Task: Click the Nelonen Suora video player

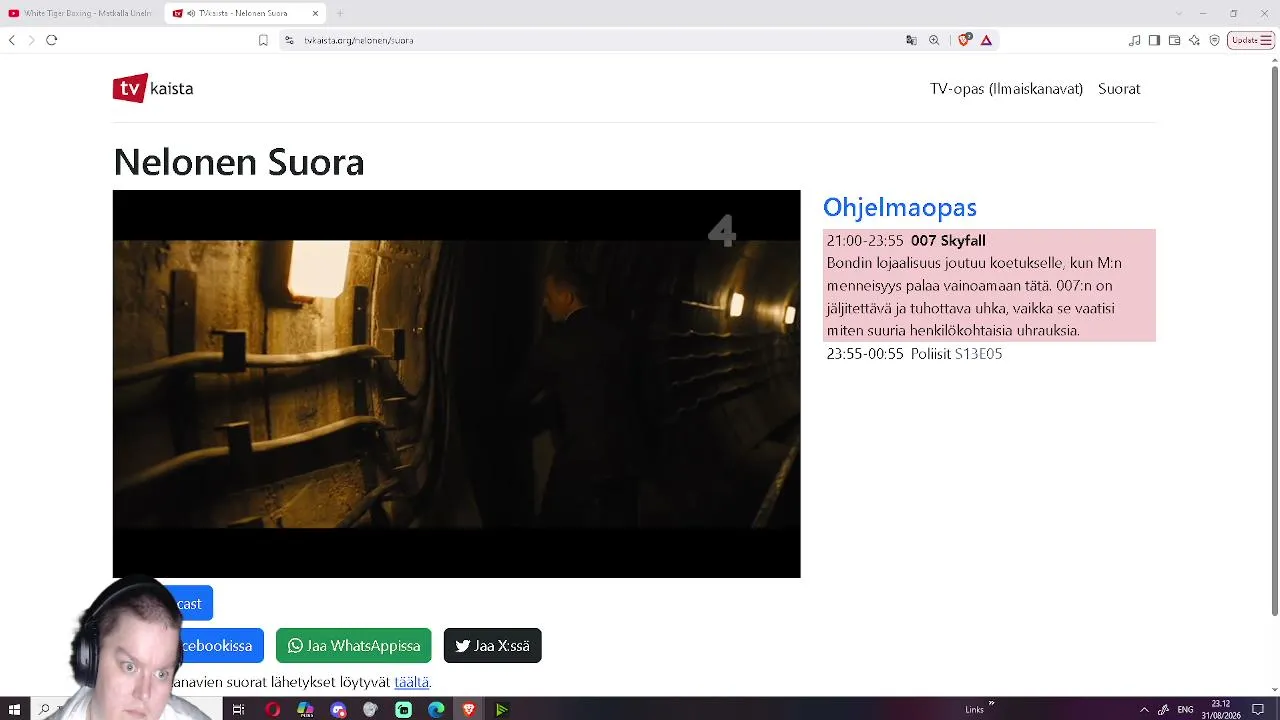Action: [x=457, y=384]
